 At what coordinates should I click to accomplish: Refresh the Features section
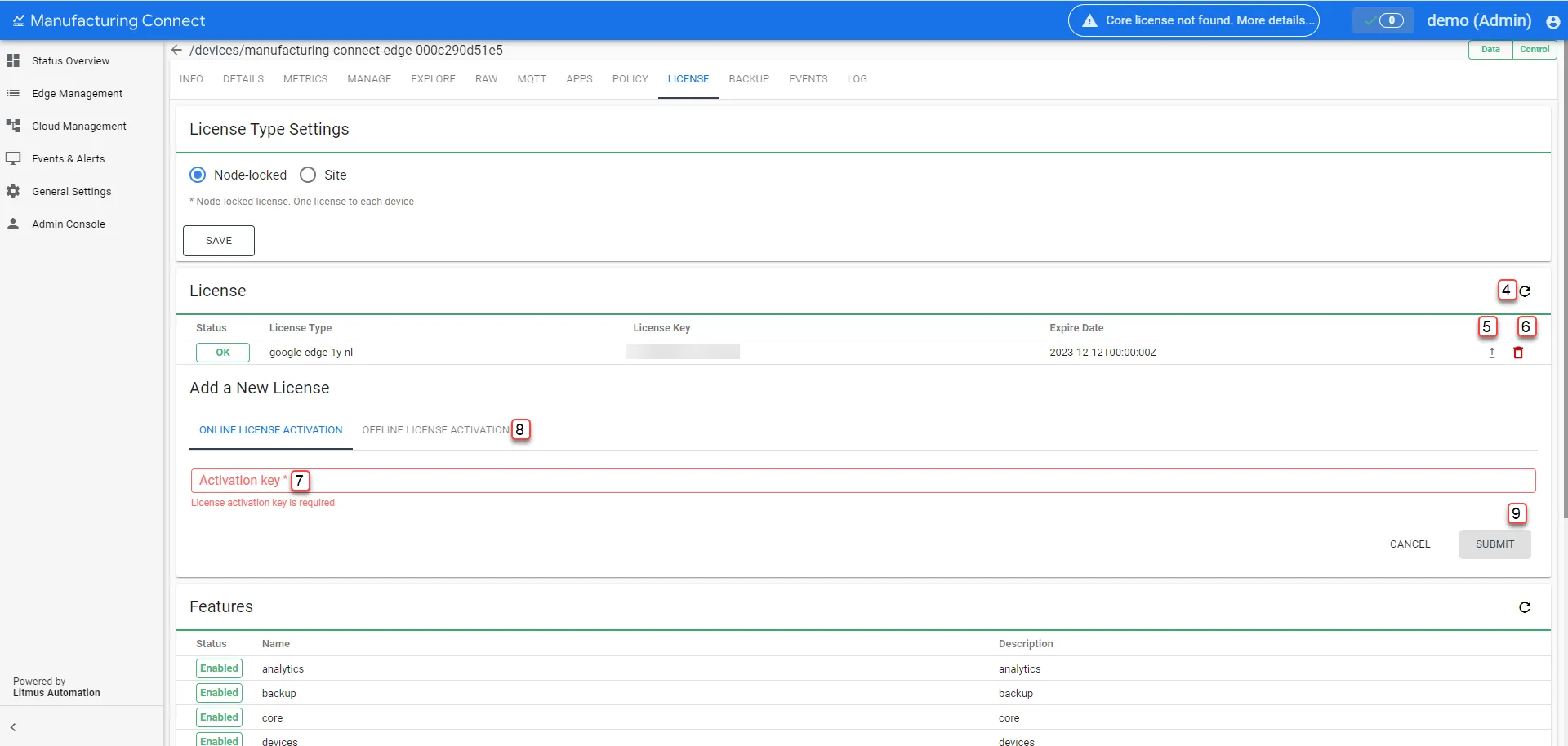click(1525, 607)
